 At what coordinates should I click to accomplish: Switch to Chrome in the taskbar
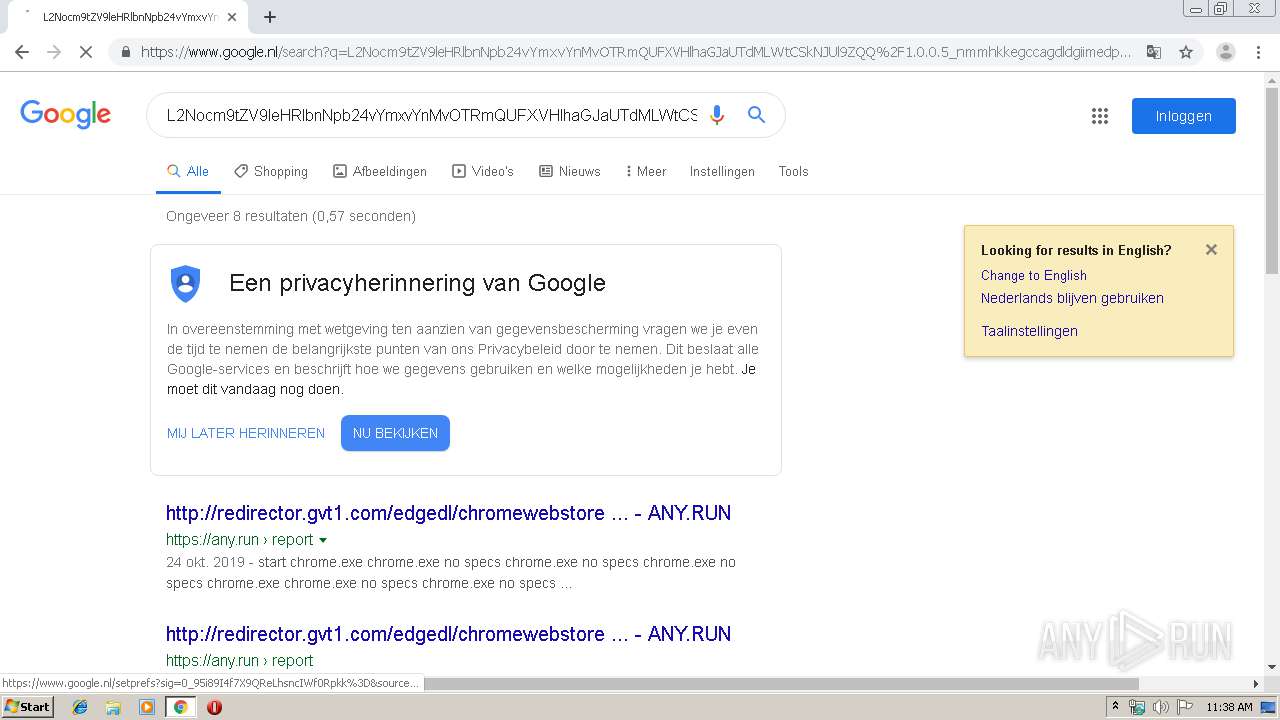click(x=180, y=707)
